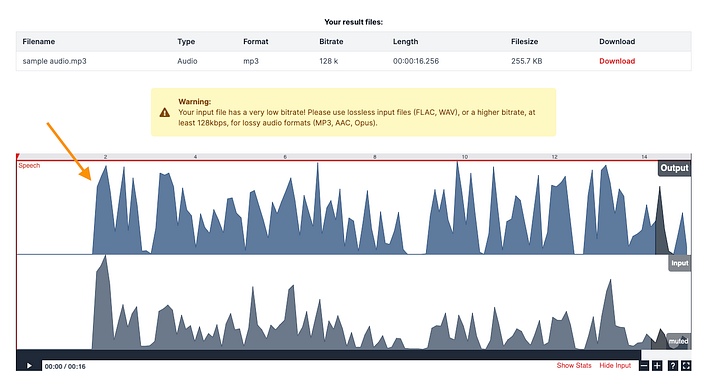
Task: Click the timeline ruler at mark 12
Action: click(554, 157)
